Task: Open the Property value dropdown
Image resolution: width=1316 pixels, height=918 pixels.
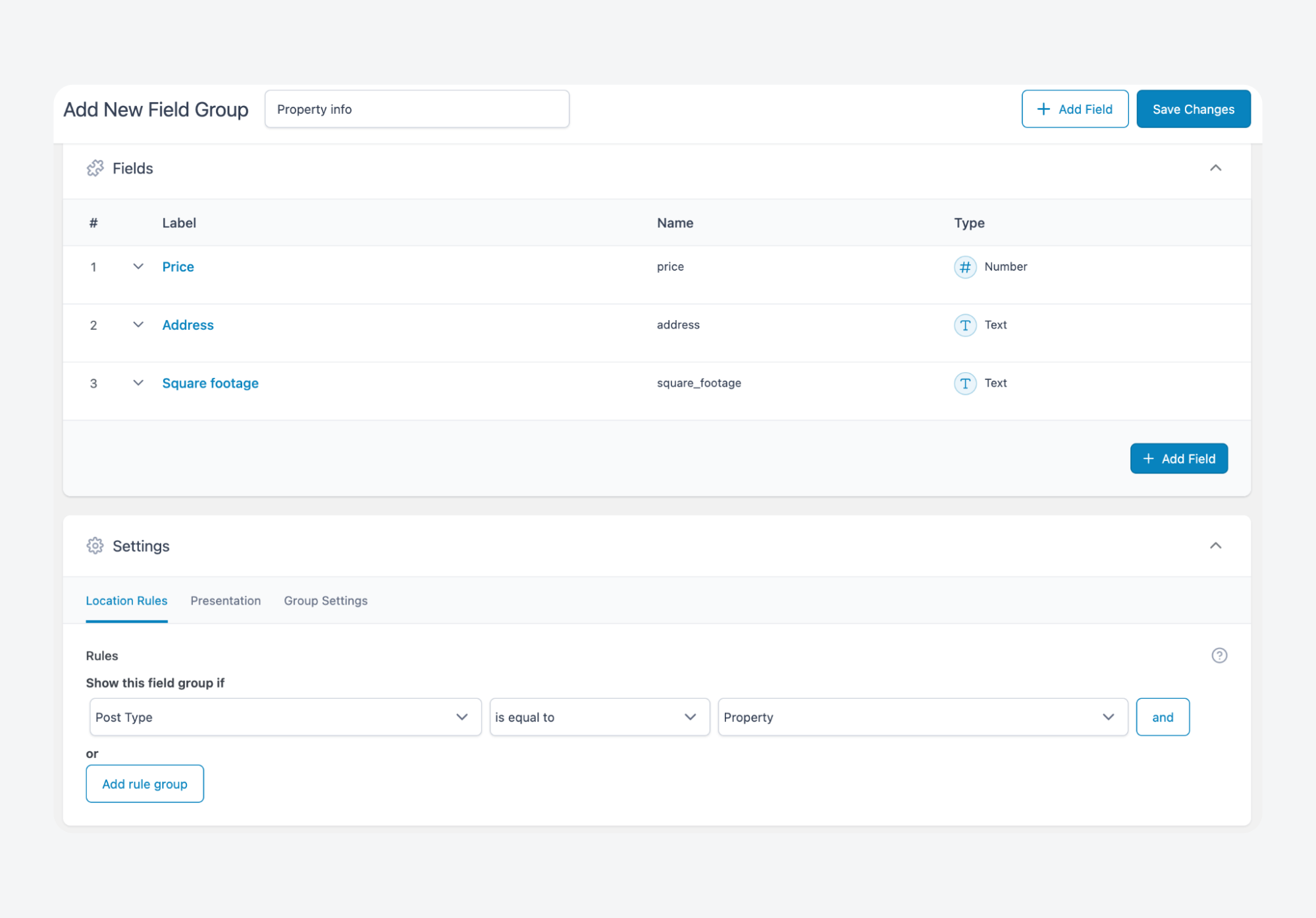Action: (922, 717)
